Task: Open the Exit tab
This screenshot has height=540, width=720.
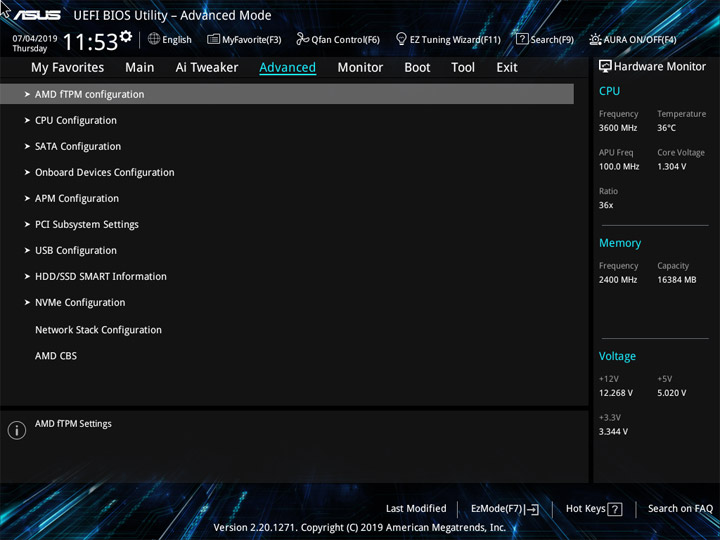Action: (507, 68)
